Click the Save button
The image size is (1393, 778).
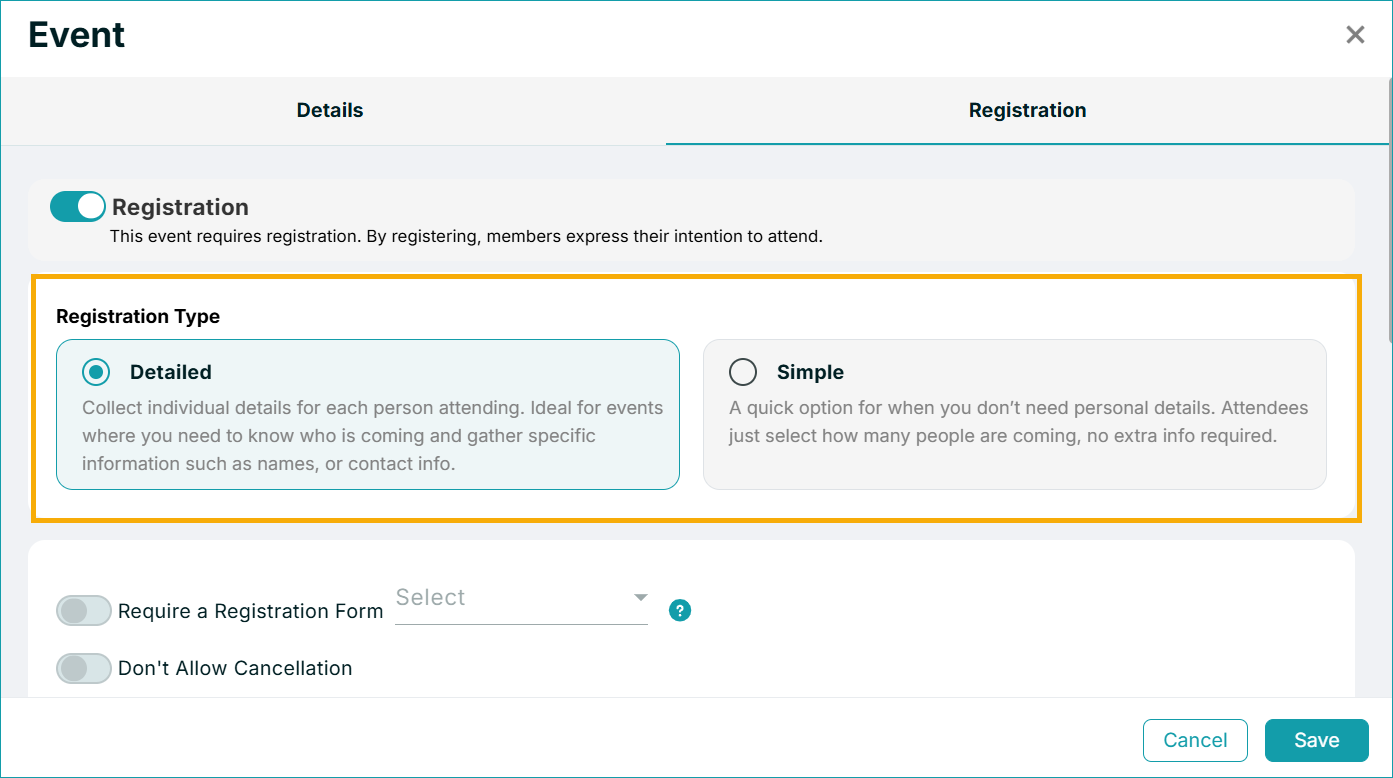1316,740
